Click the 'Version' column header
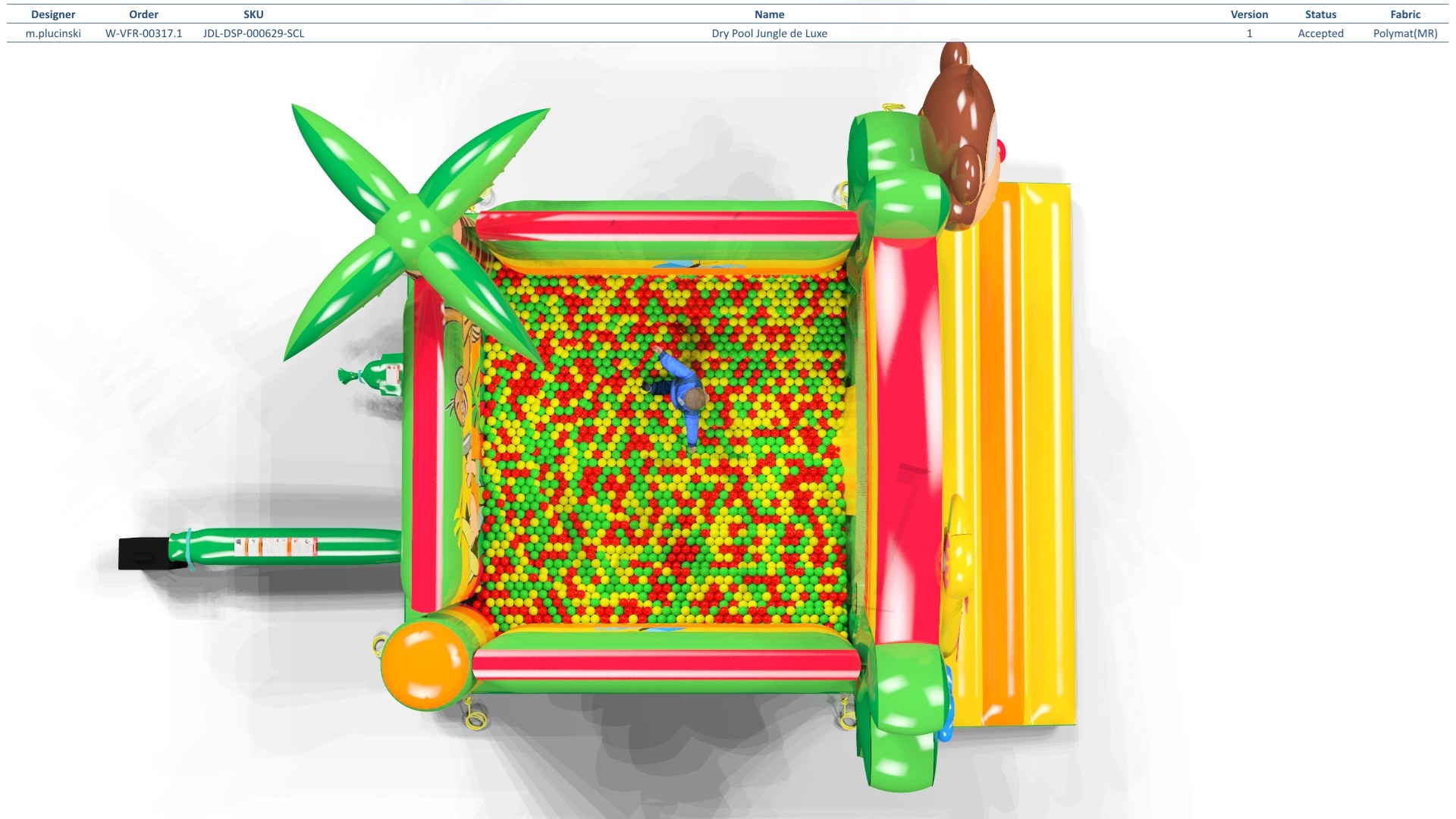Screen dimensions: 1456x819 click(1249, 14)
